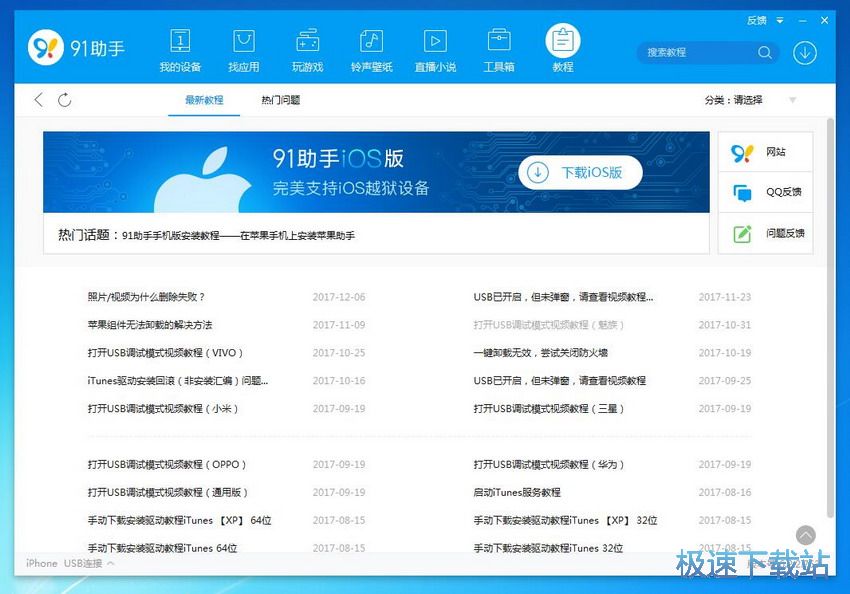Image resolution: width=850 pixels, height=594 pixels.
Task: Close the 91助手 window
Action: [824, 20]
